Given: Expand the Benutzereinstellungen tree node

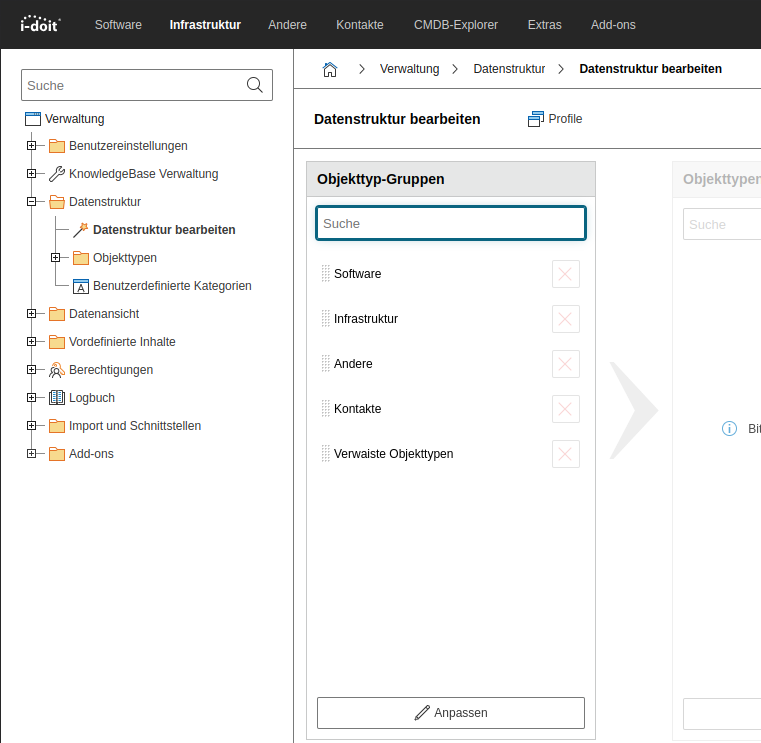Looking at the screenshot, I should coord(31,146).
